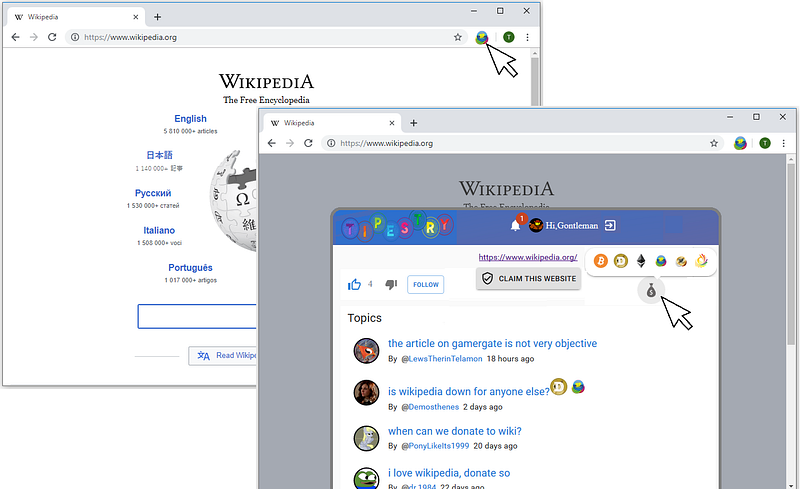Reload page in the back browser window
The image size is (800, 489).
pyautogui.click(x=52, y=37)
